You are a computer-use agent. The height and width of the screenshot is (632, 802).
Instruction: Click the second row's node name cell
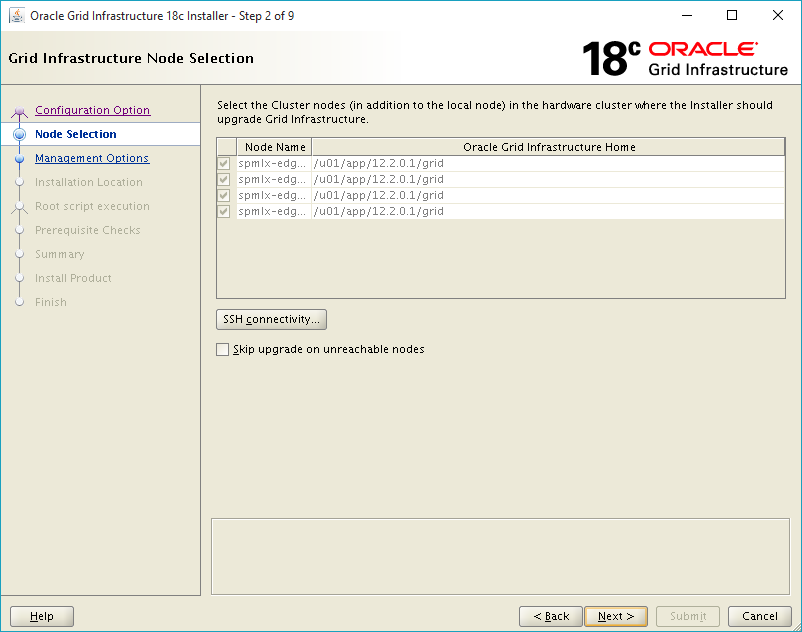(x=272, y=179)
